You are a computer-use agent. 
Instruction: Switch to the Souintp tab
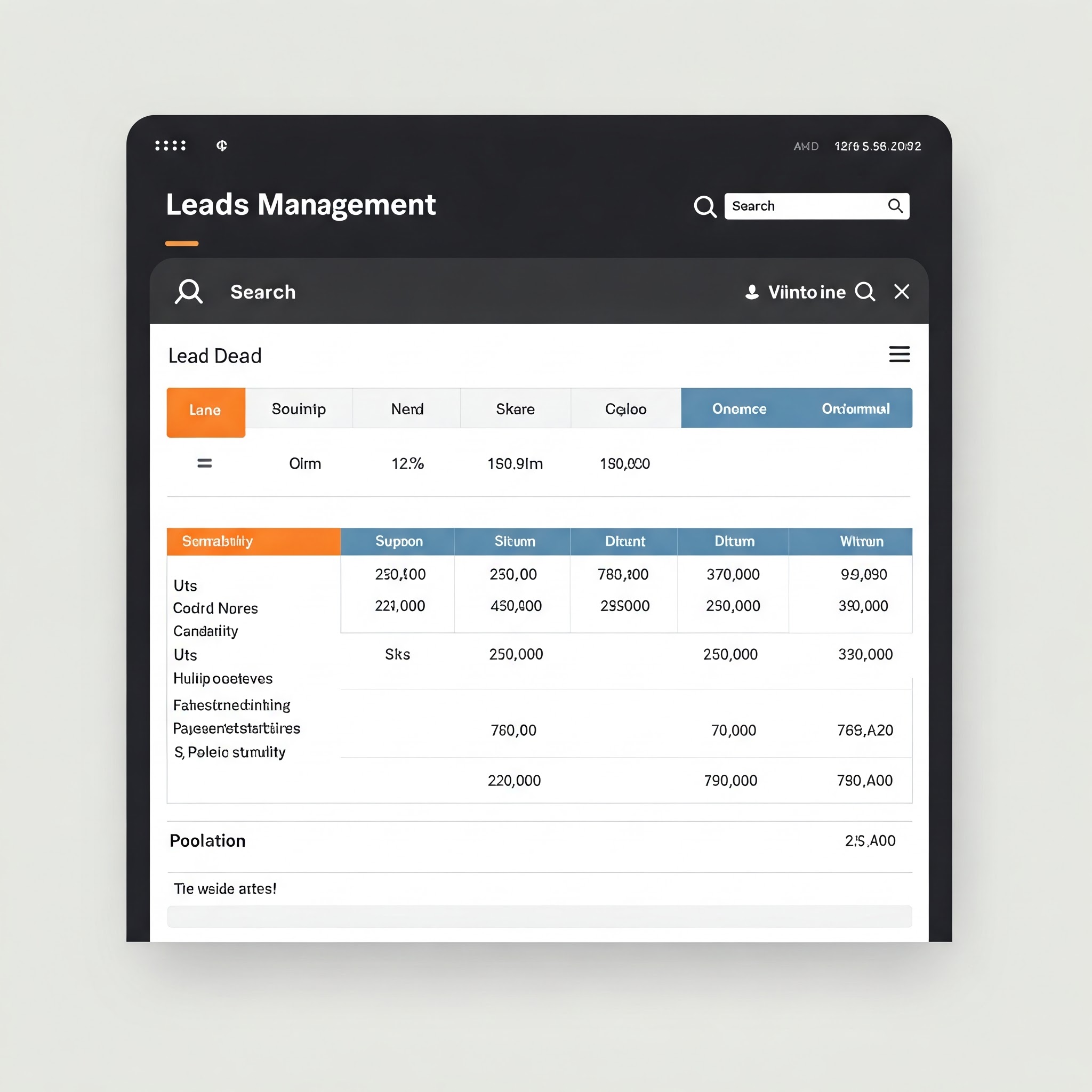[x=299, y=408]
